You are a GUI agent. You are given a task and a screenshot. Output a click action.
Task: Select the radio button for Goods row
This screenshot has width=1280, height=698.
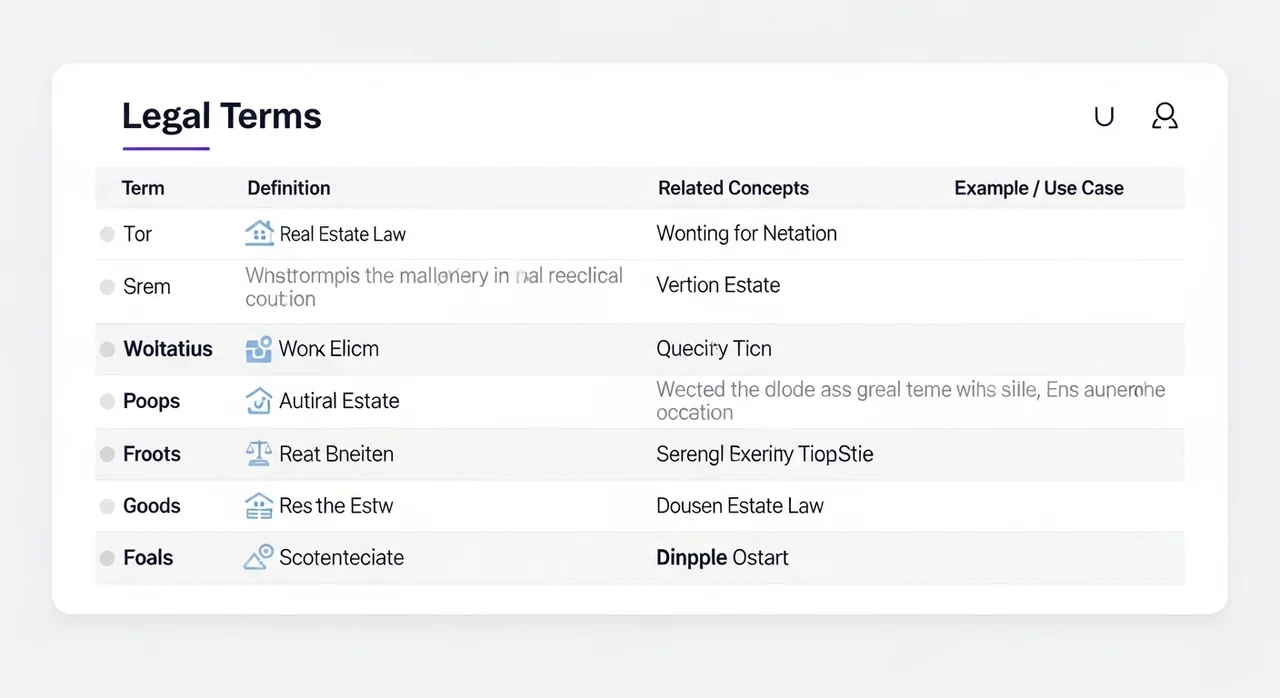(x=107, y=506)
